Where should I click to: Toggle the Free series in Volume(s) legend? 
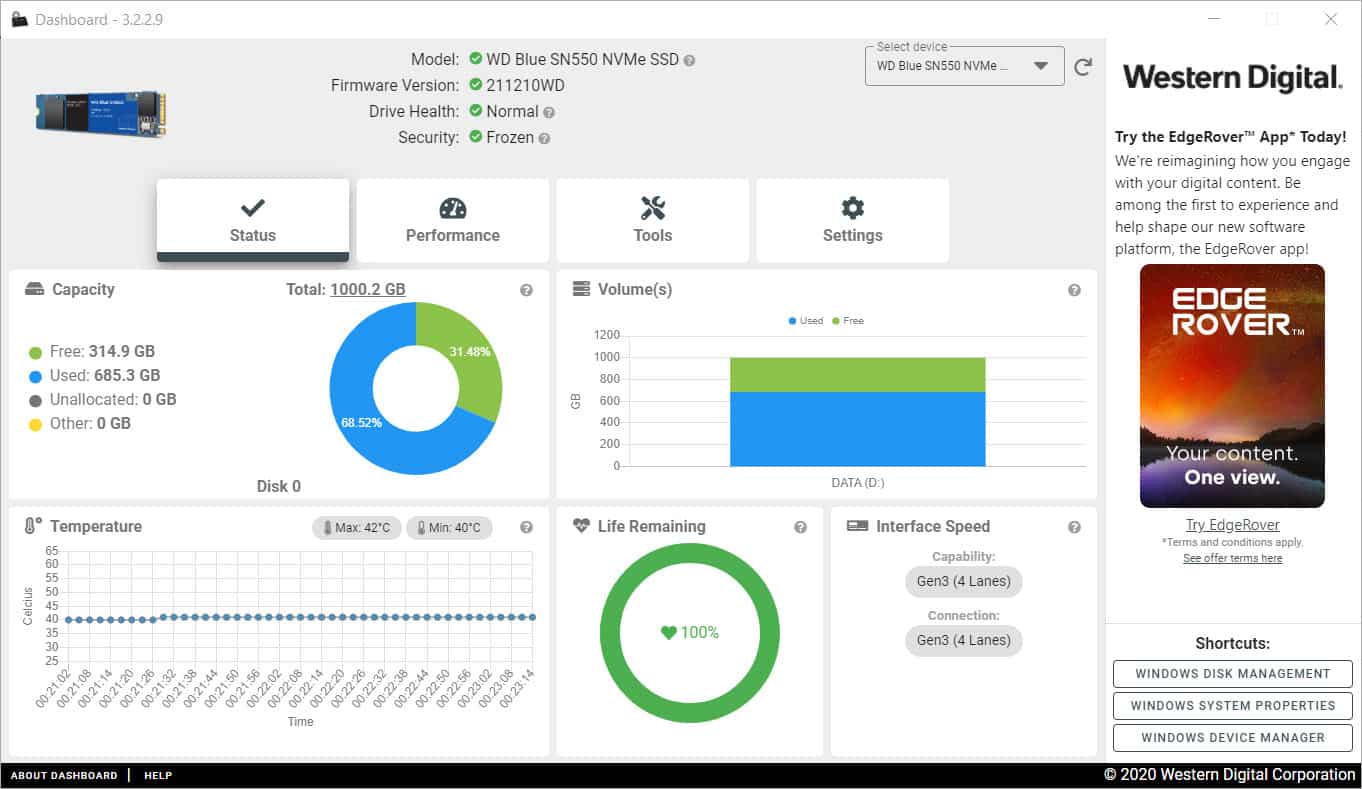pos(846,321)
